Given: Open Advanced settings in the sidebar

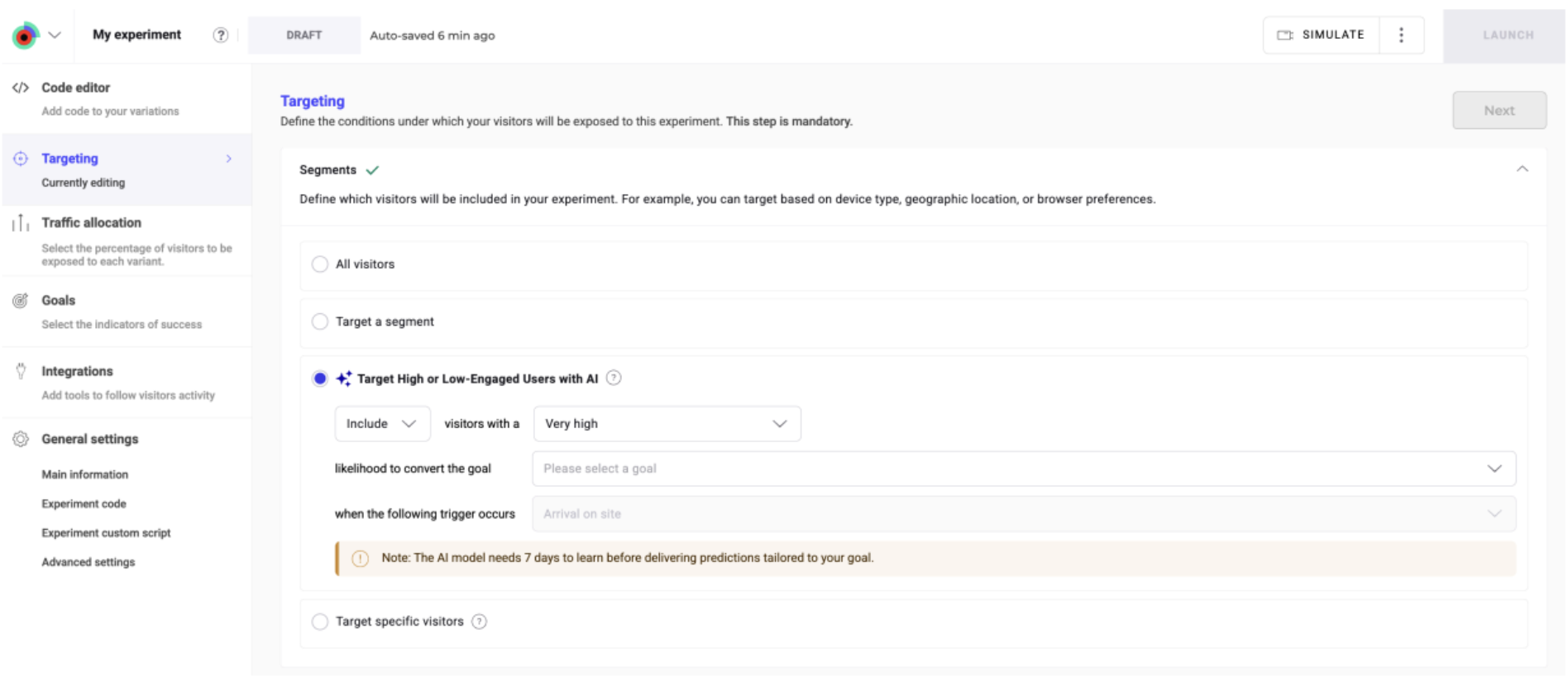Looking at the screenshot, I should (88, 562).
